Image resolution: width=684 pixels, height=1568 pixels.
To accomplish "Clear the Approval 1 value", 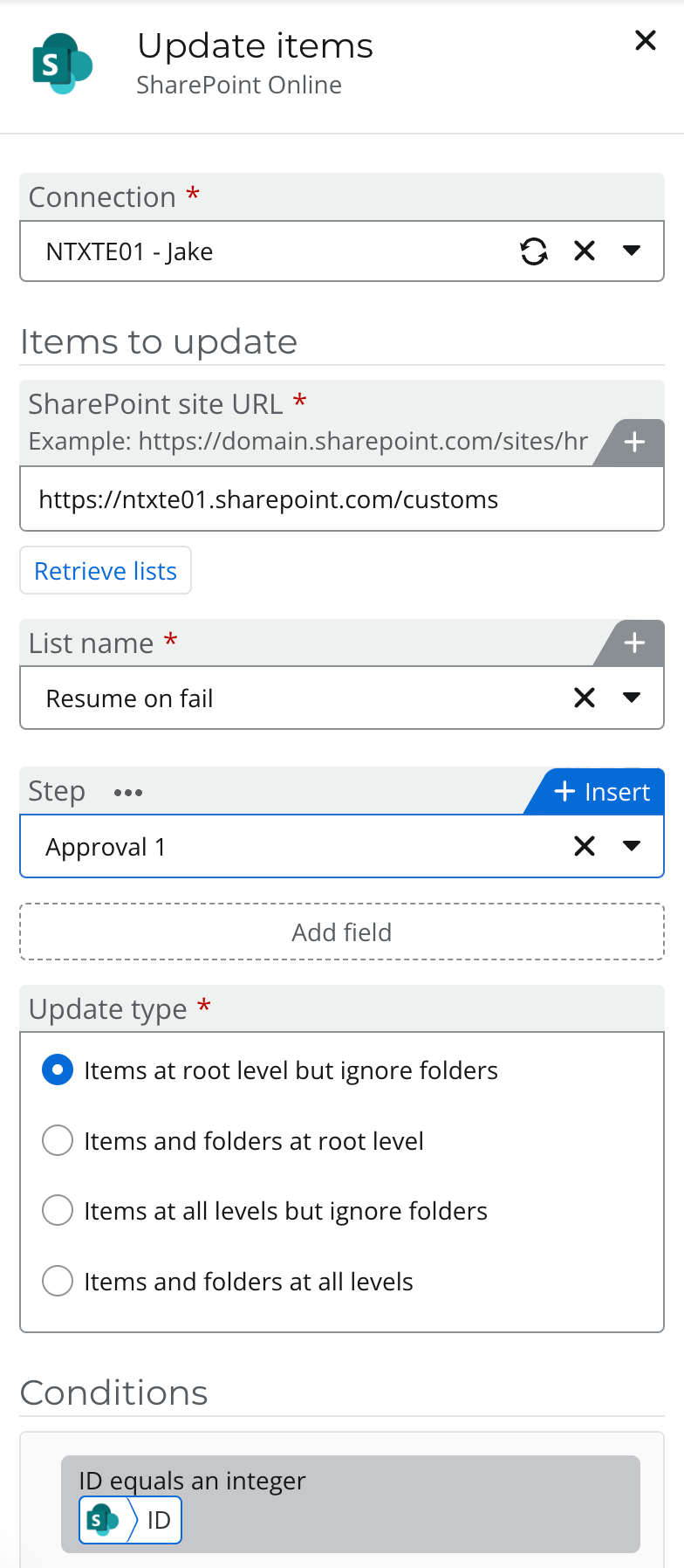I will (585, 846).
